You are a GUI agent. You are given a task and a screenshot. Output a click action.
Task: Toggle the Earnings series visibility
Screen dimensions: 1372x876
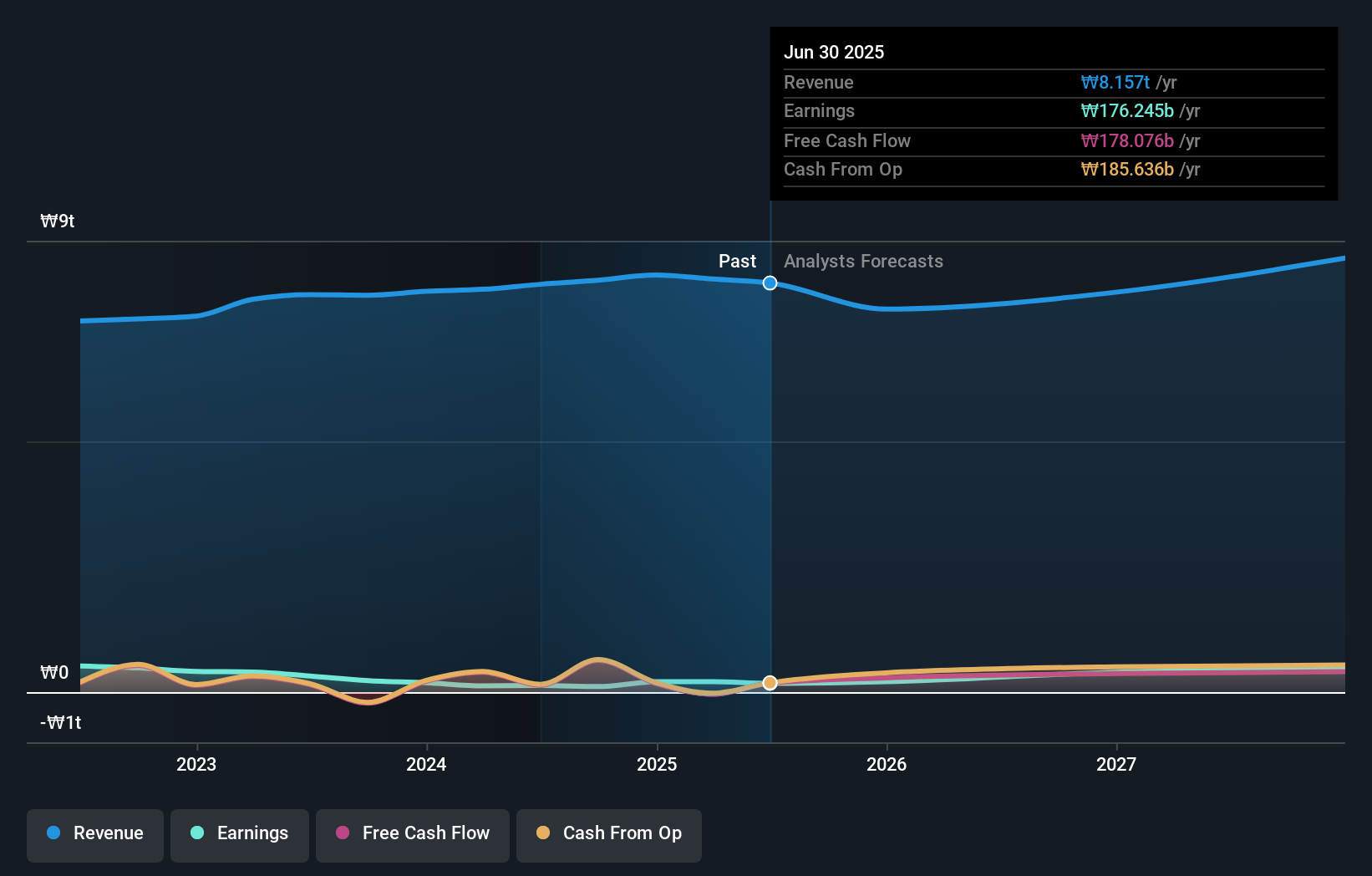pos(240,833)
